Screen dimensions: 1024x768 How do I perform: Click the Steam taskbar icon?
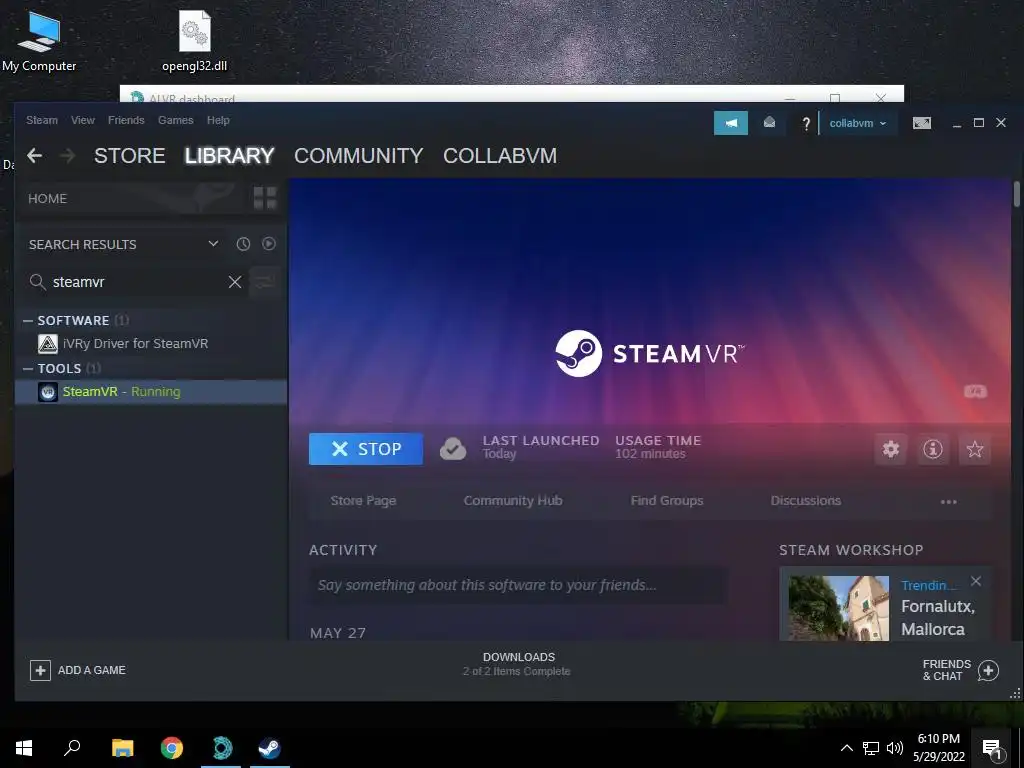pos(270,748)
